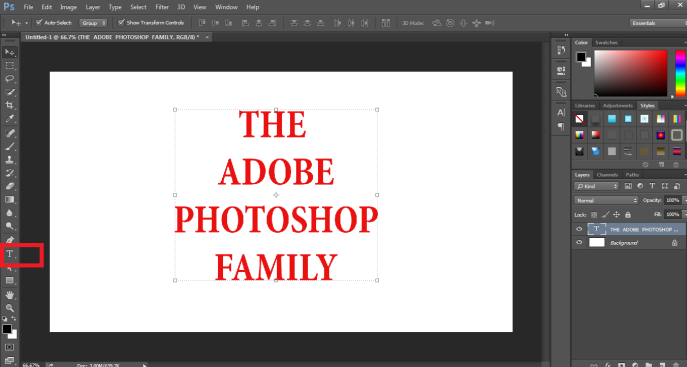Open the Opacity 100% field
Viewport: 687px width, 367px height.
673,200
